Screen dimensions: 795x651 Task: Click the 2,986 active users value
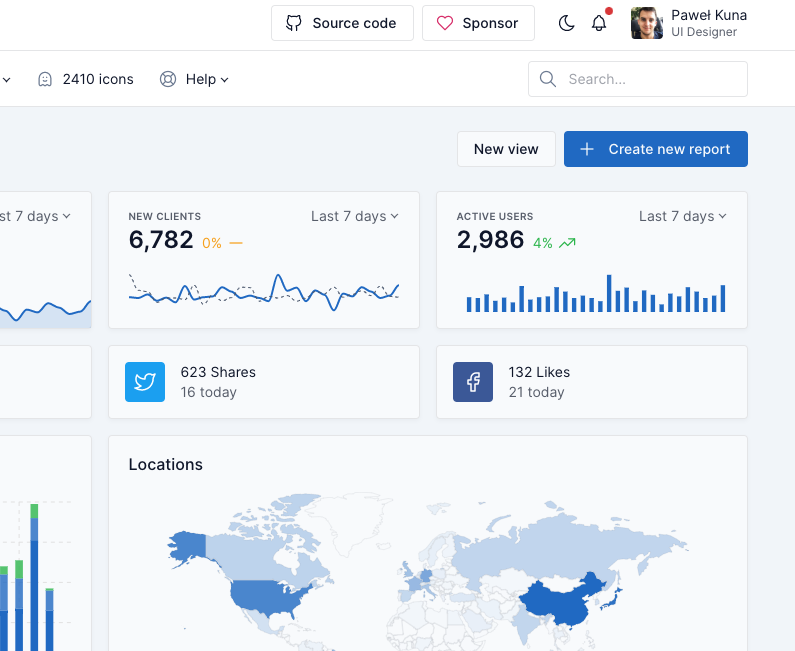coord(490,239)
